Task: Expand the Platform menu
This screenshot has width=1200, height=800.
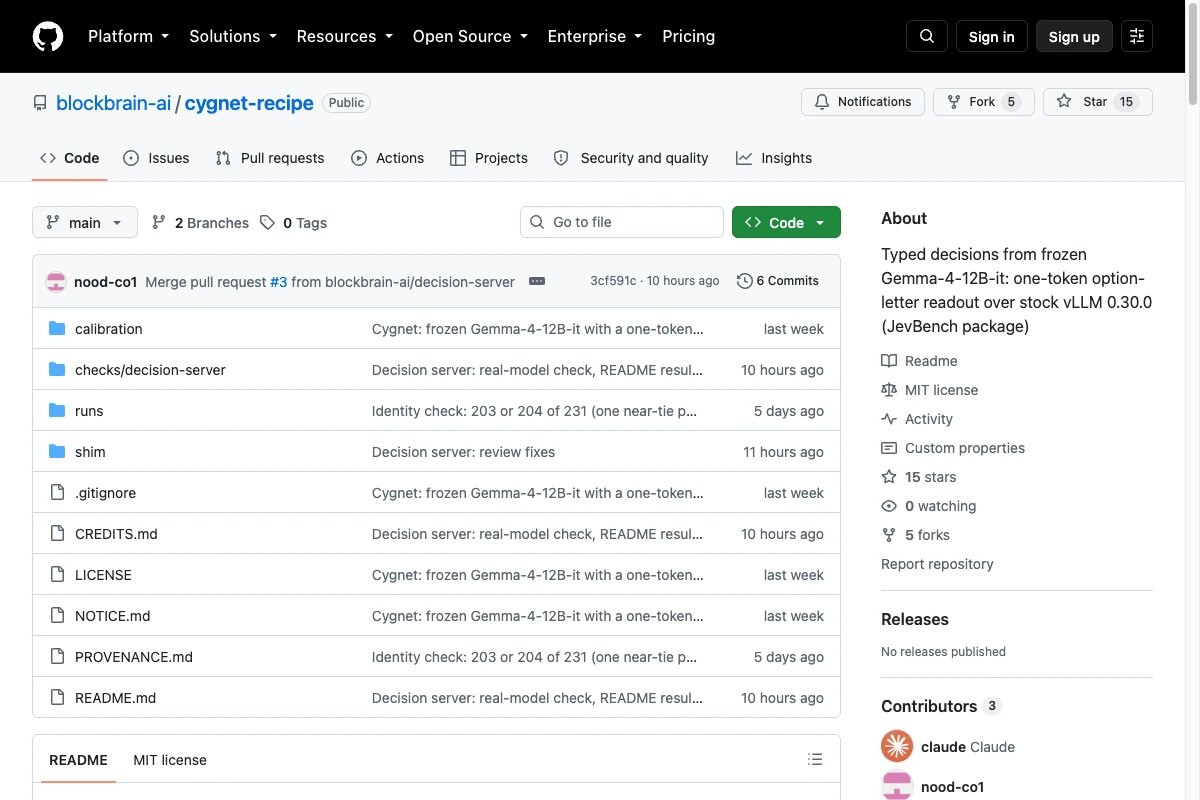Action: point(128,36)
